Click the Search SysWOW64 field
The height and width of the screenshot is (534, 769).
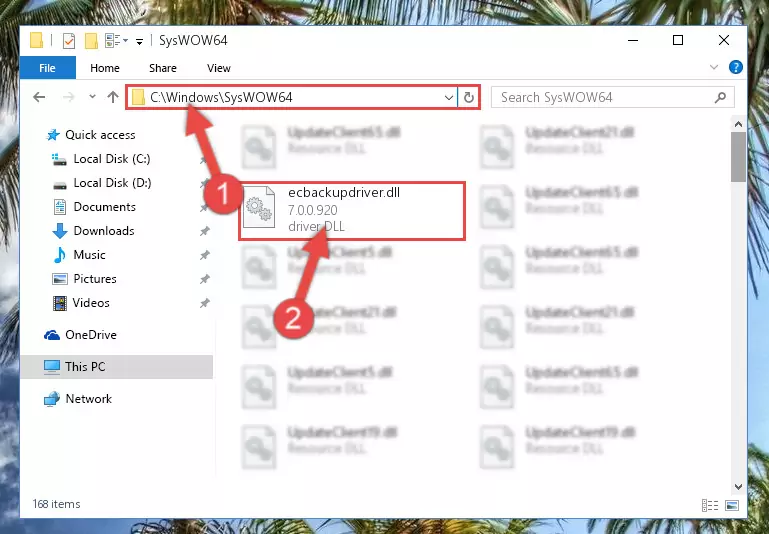613,97
